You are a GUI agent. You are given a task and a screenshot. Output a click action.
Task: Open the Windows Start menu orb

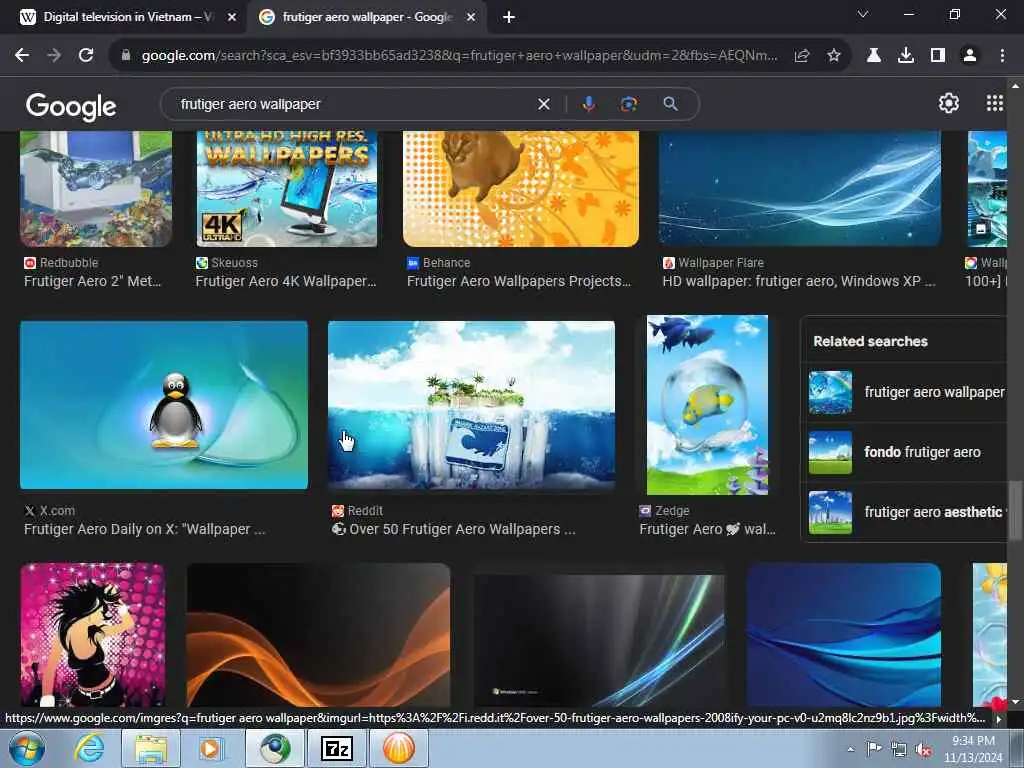[27, 748]
